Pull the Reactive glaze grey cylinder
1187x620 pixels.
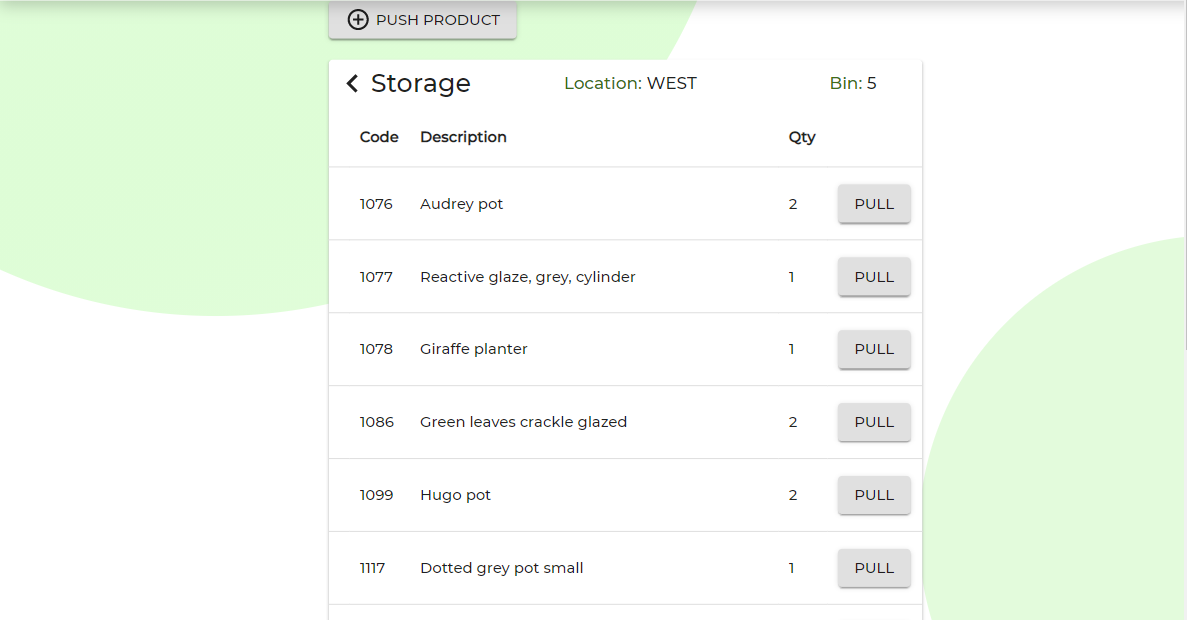pos(873,277)
